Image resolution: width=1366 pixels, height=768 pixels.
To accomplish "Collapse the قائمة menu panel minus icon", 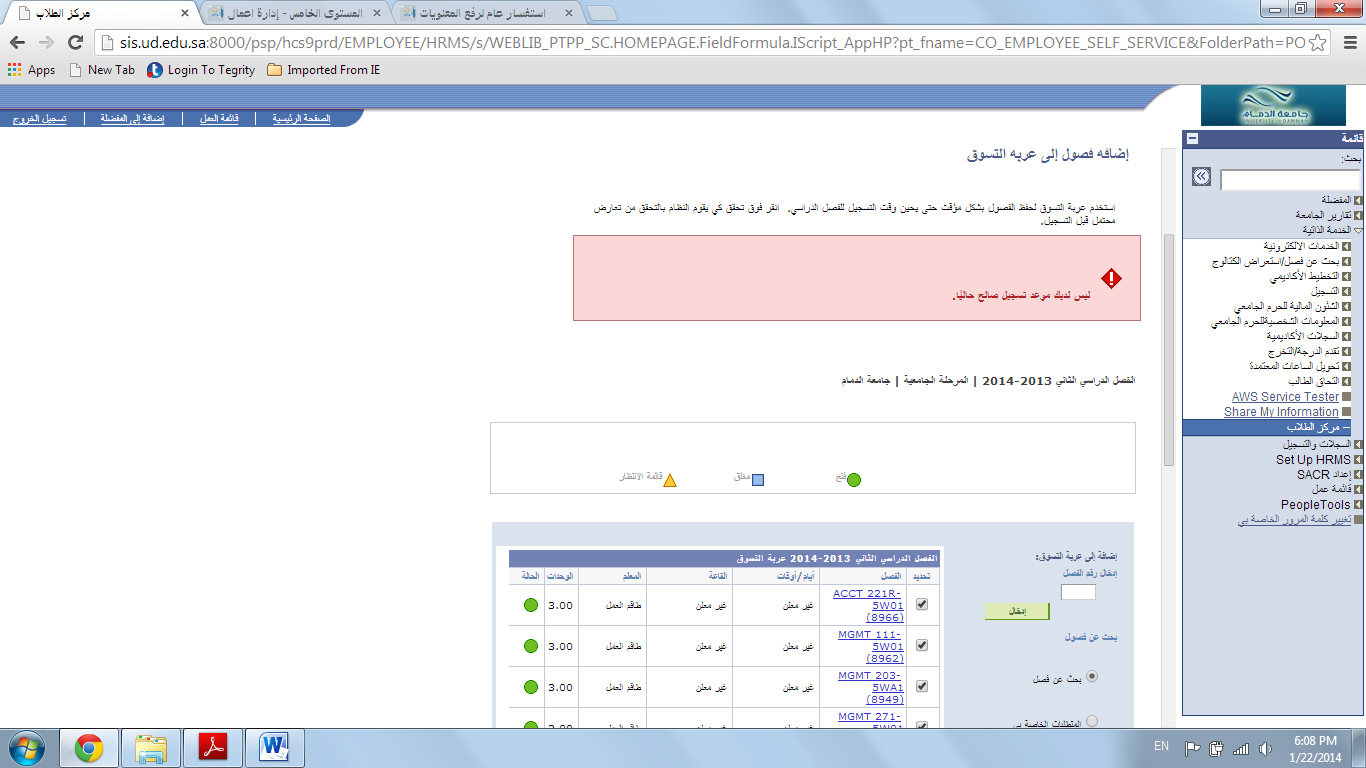I will [1192, 139].
